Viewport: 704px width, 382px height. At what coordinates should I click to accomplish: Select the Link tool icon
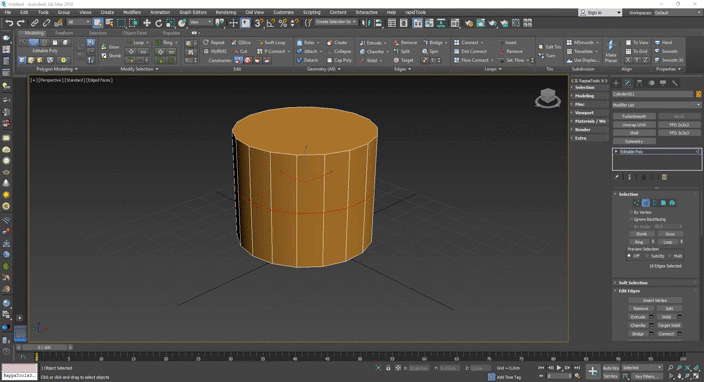coord(35,23)
